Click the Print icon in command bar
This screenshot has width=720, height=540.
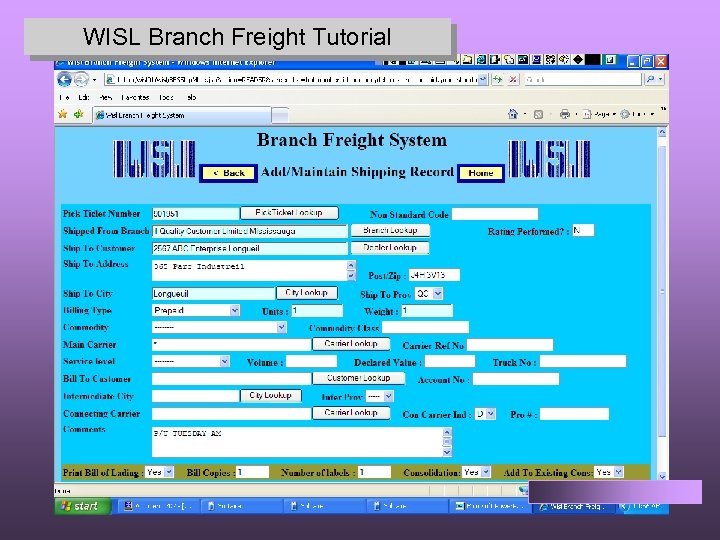tap(565, 114)
